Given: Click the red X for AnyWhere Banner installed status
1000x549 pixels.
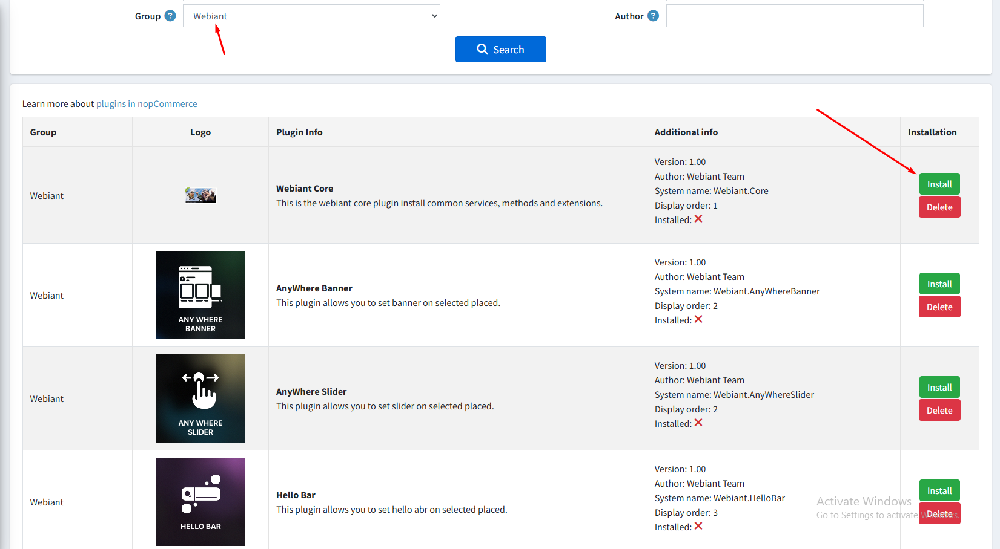Looking at the screenshot, I should 698,319.
